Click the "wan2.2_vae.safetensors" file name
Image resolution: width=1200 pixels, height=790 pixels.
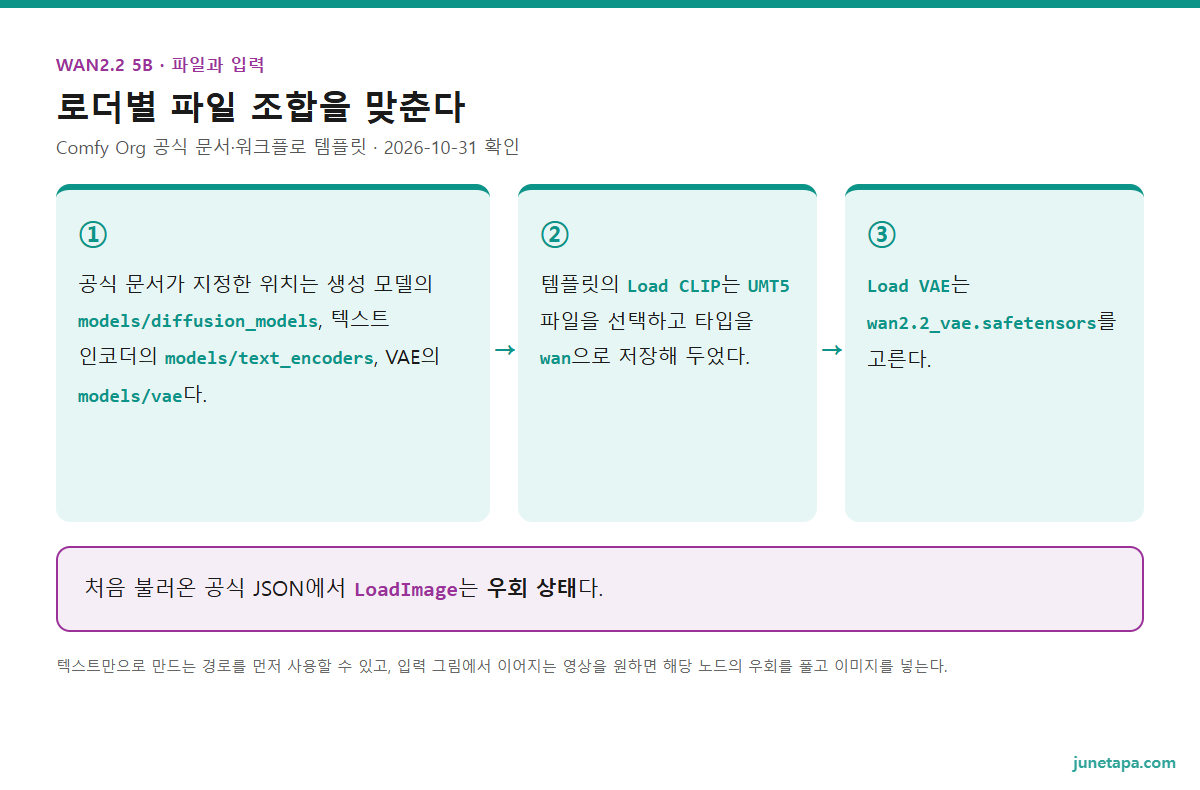coord(982,323)
